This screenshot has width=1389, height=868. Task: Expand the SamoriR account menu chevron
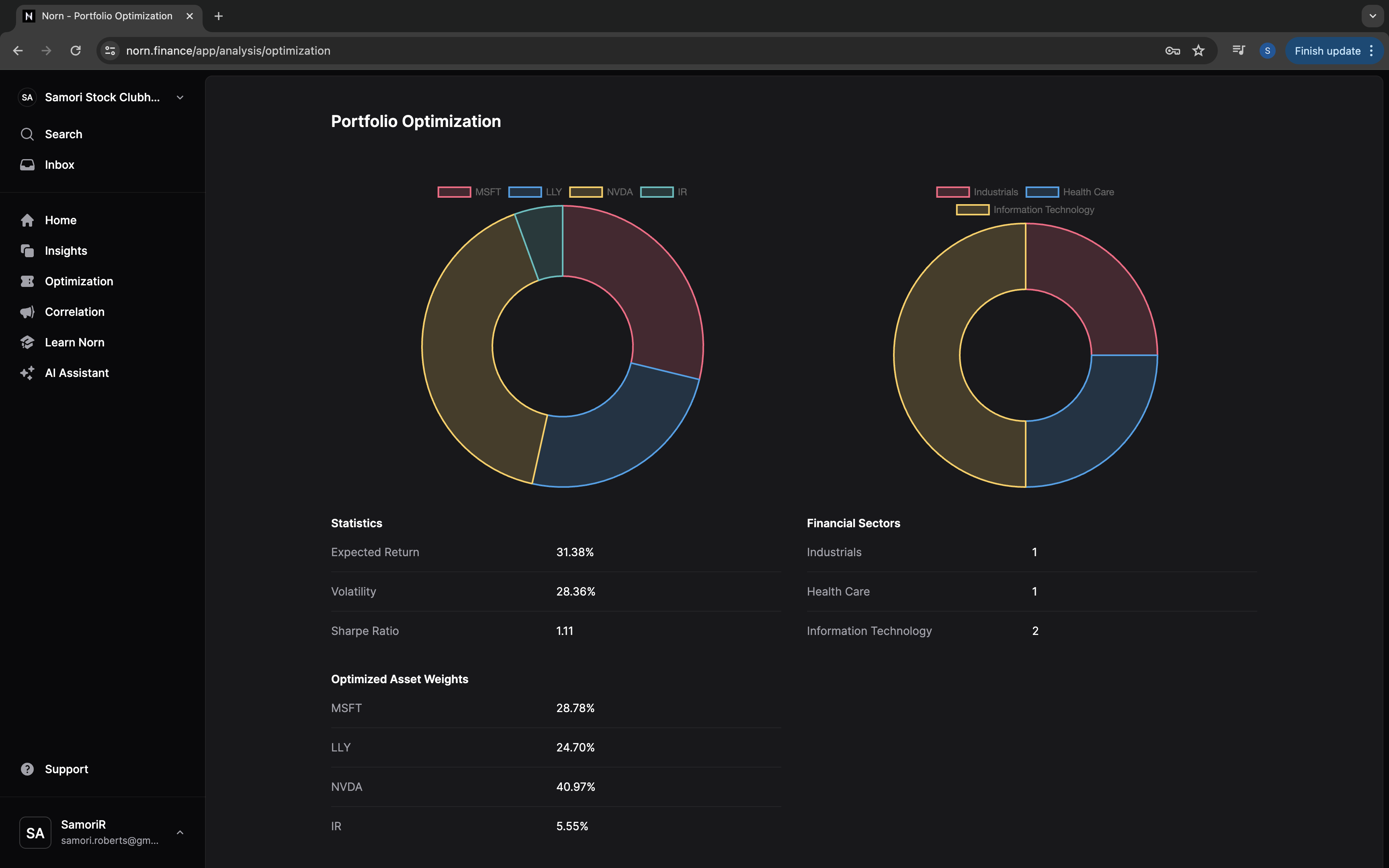coord(180,832)
